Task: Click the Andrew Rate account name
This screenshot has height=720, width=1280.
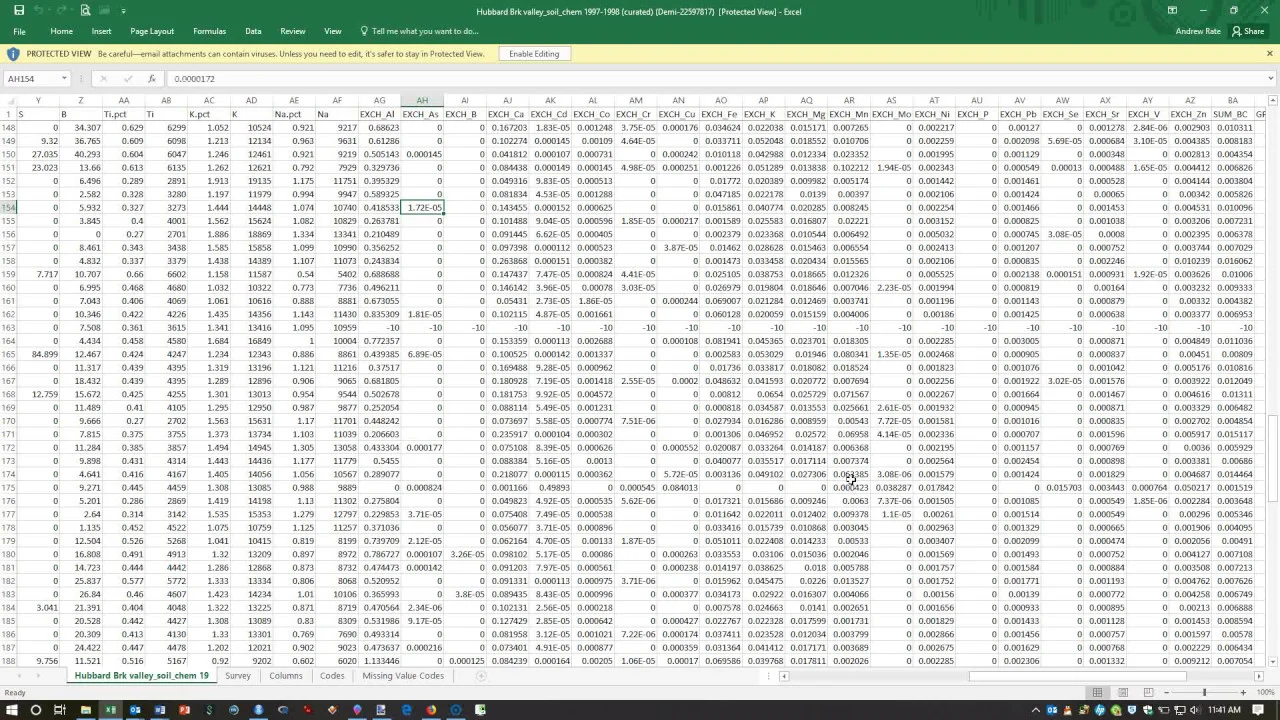Action: (1198, 31)
